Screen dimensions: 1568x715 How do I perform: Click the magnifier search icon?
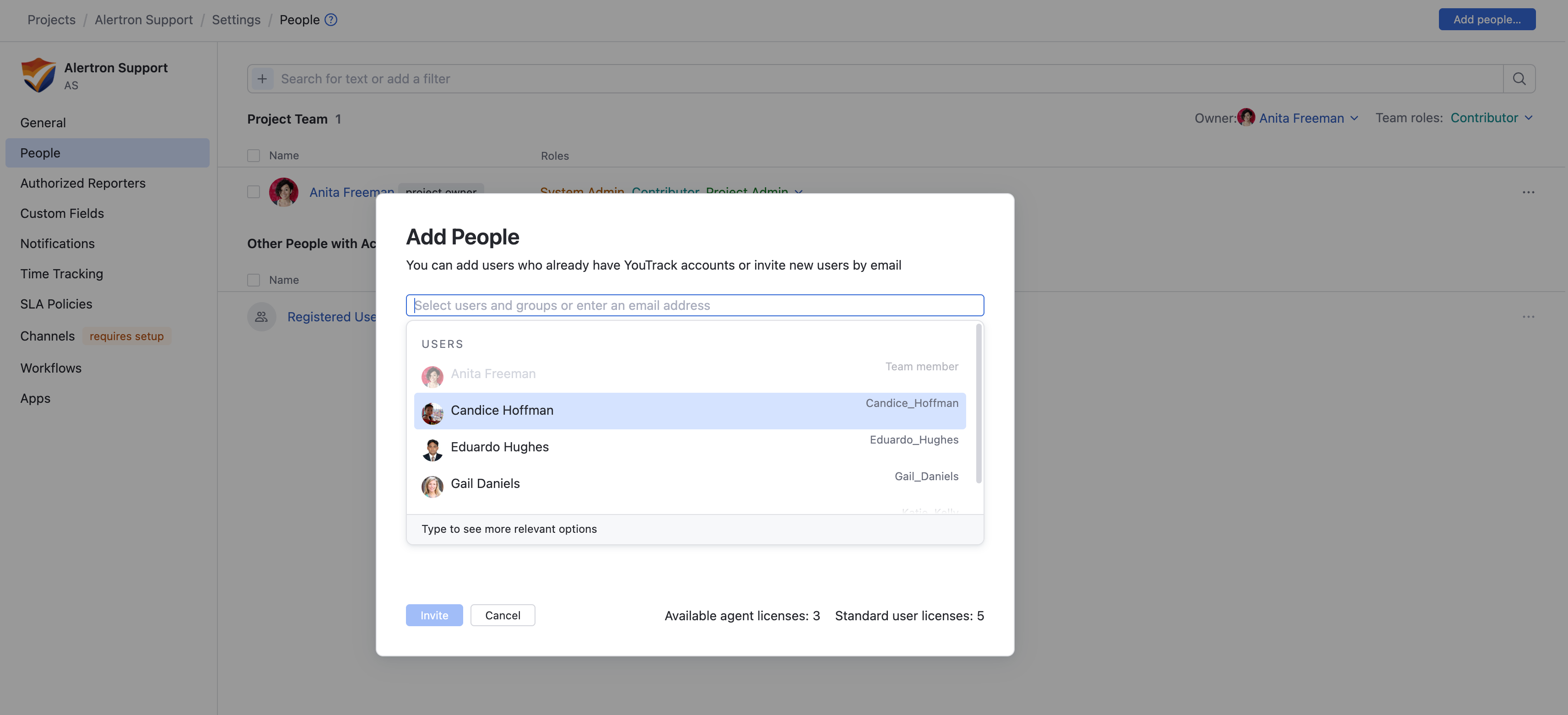tap(1519, 79)
